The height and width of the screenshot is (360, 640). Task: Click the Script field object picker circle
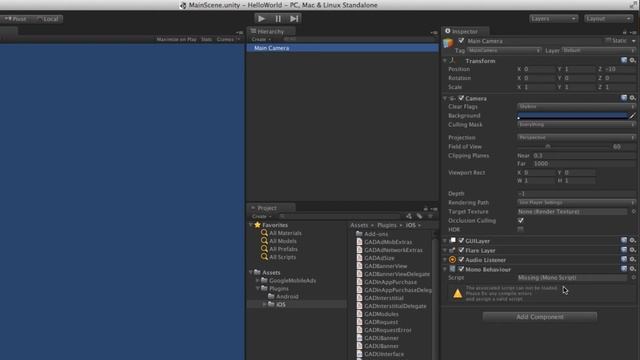pos(633,277)
